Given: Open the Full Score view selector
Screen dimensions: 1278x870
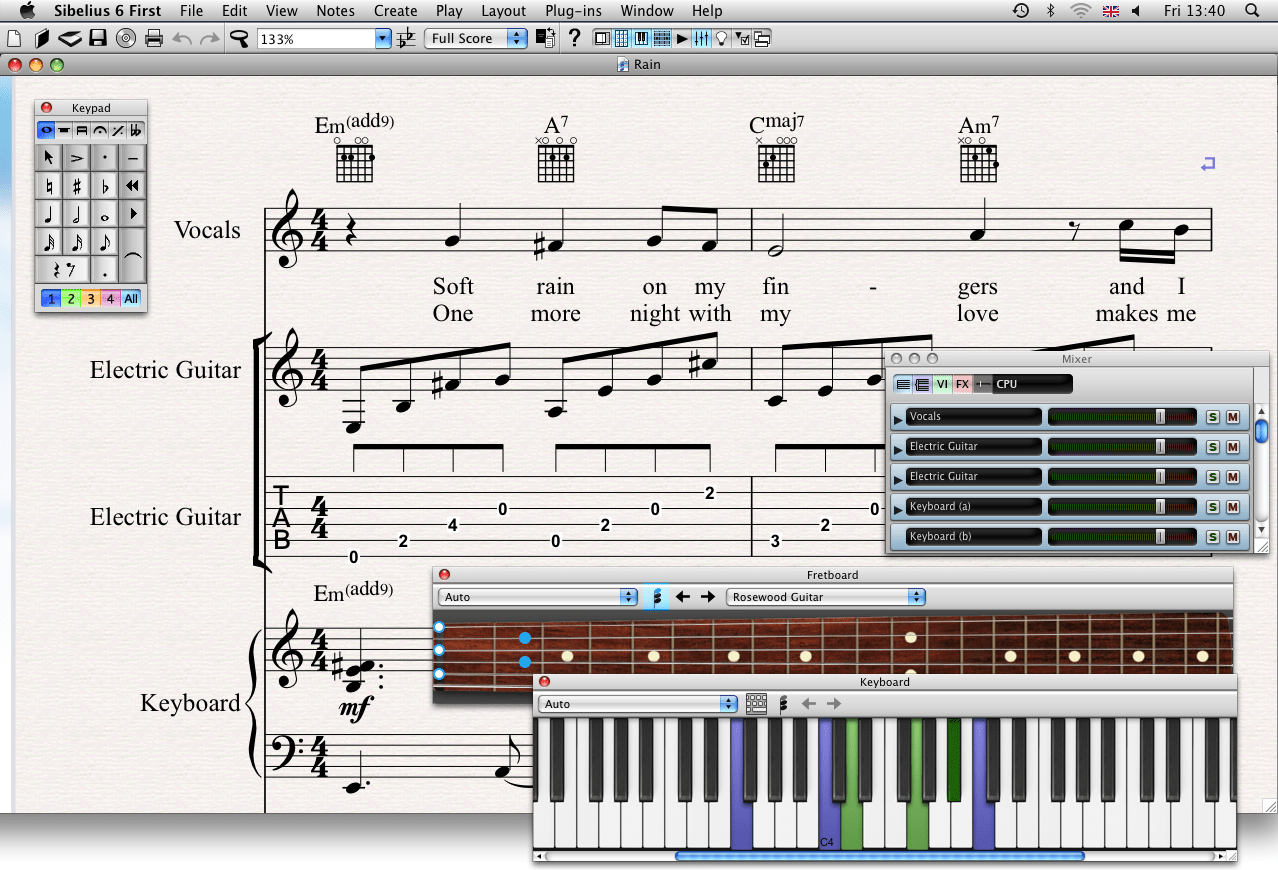Looking at the screenshot, I should [475, 37].
